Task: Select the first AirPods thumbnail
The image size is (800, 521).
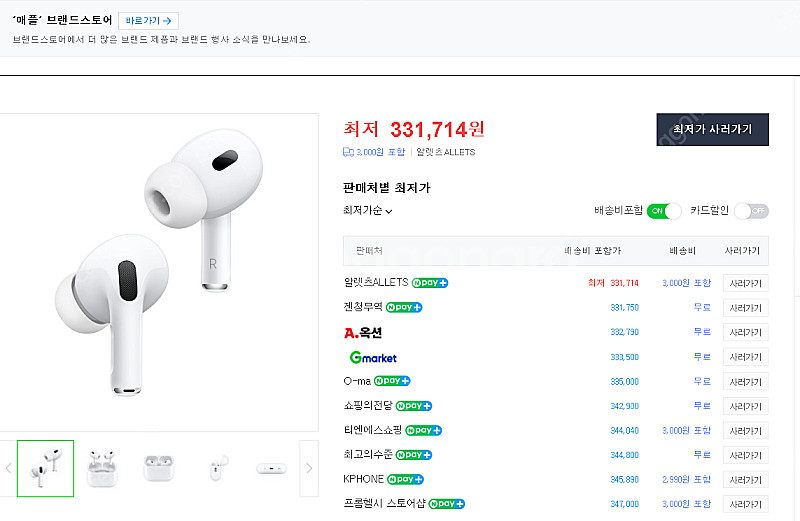Action: tap(45, 468)
